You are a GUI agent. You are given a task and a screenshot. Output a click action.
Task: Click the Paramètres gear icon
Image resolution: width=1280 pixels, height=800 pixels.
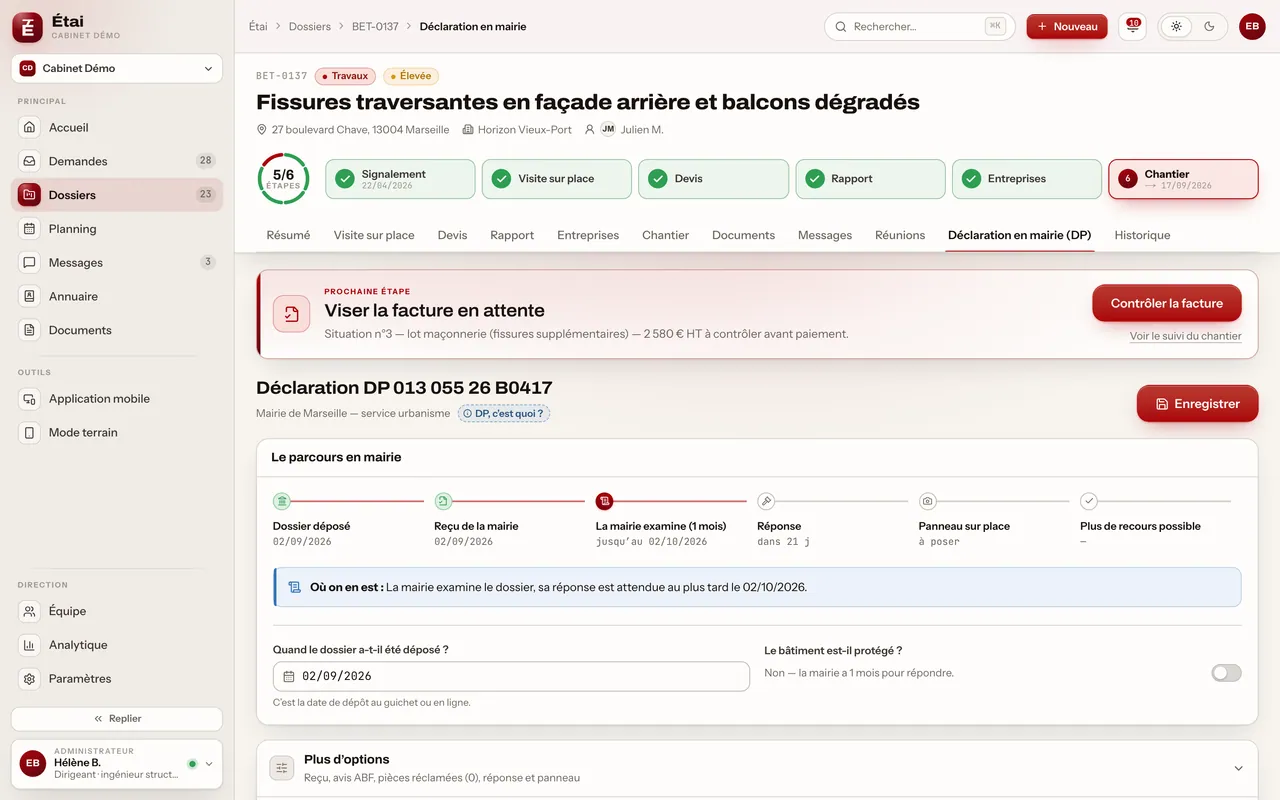click(x=30, y=679)
